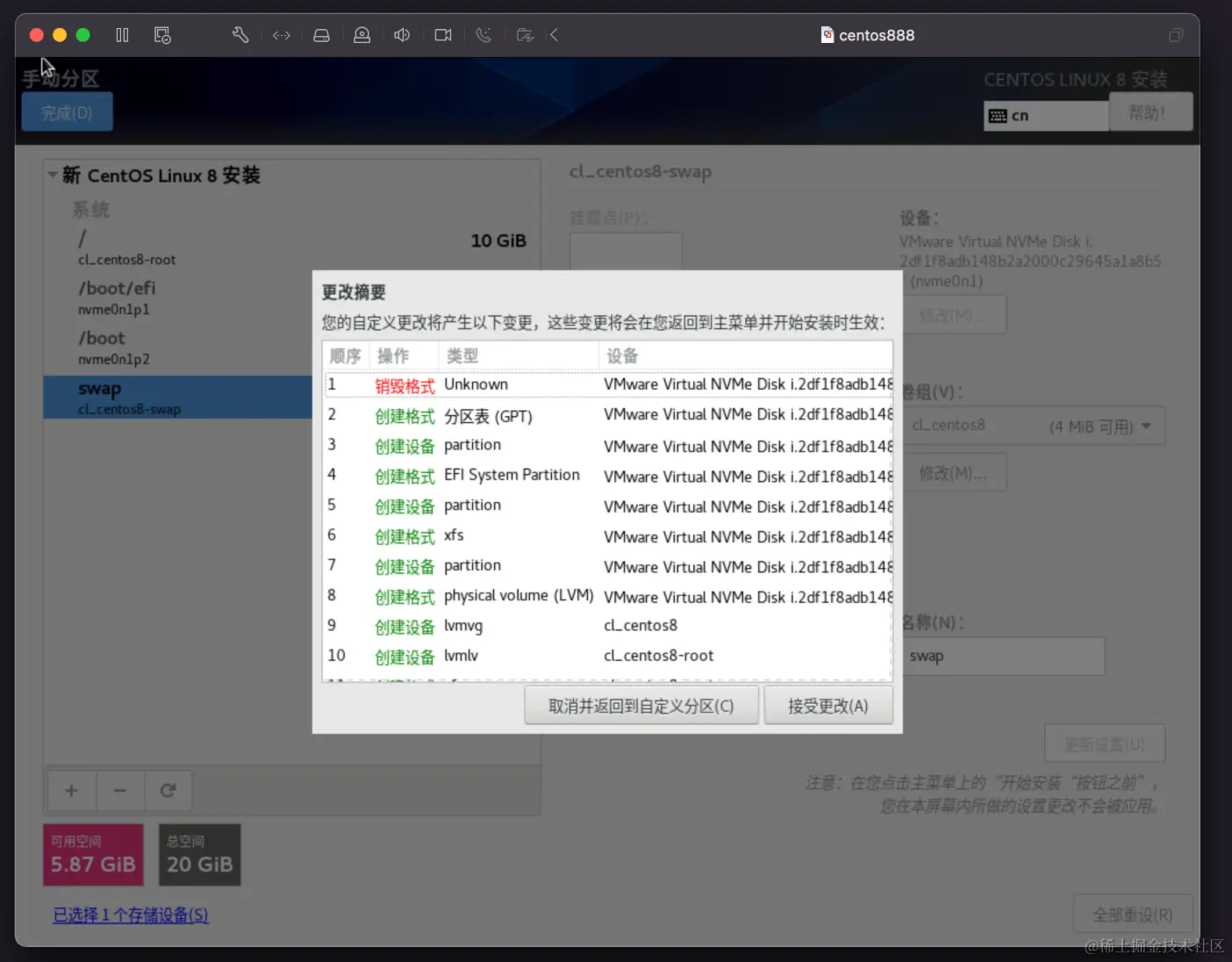Click the 帮助! help button
Screen dimensions: 1232x962
1150,112
